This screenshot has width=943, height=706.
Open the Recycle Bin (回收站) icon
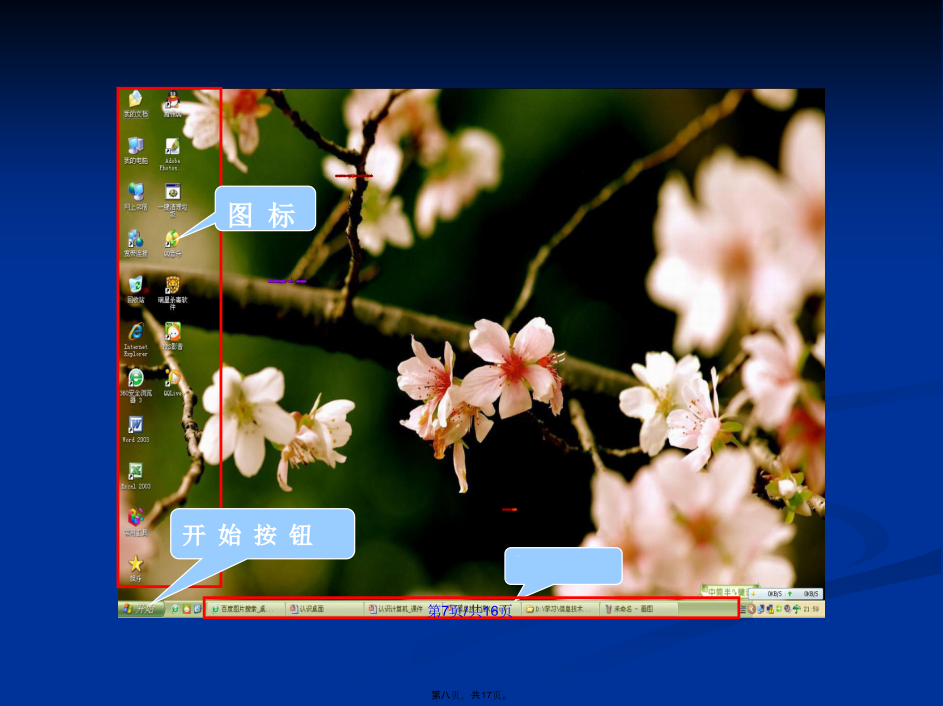pos(135,290)
